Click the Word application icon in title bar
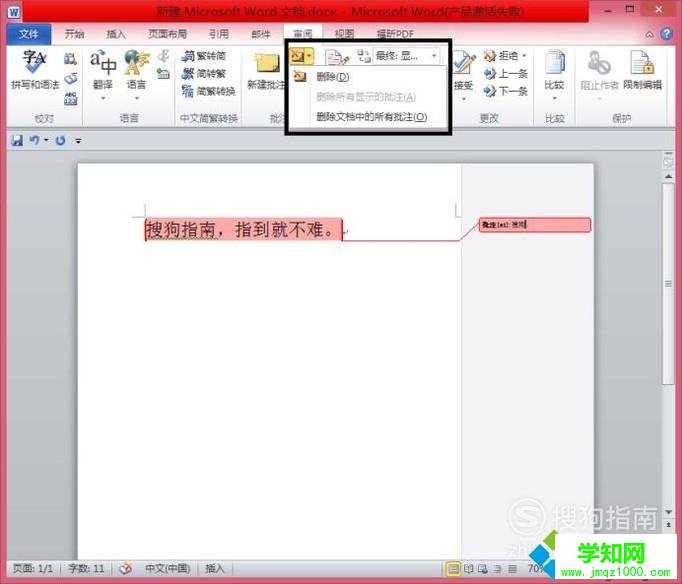Viewport: 682px width, 584px height. [x=13, y=11]
